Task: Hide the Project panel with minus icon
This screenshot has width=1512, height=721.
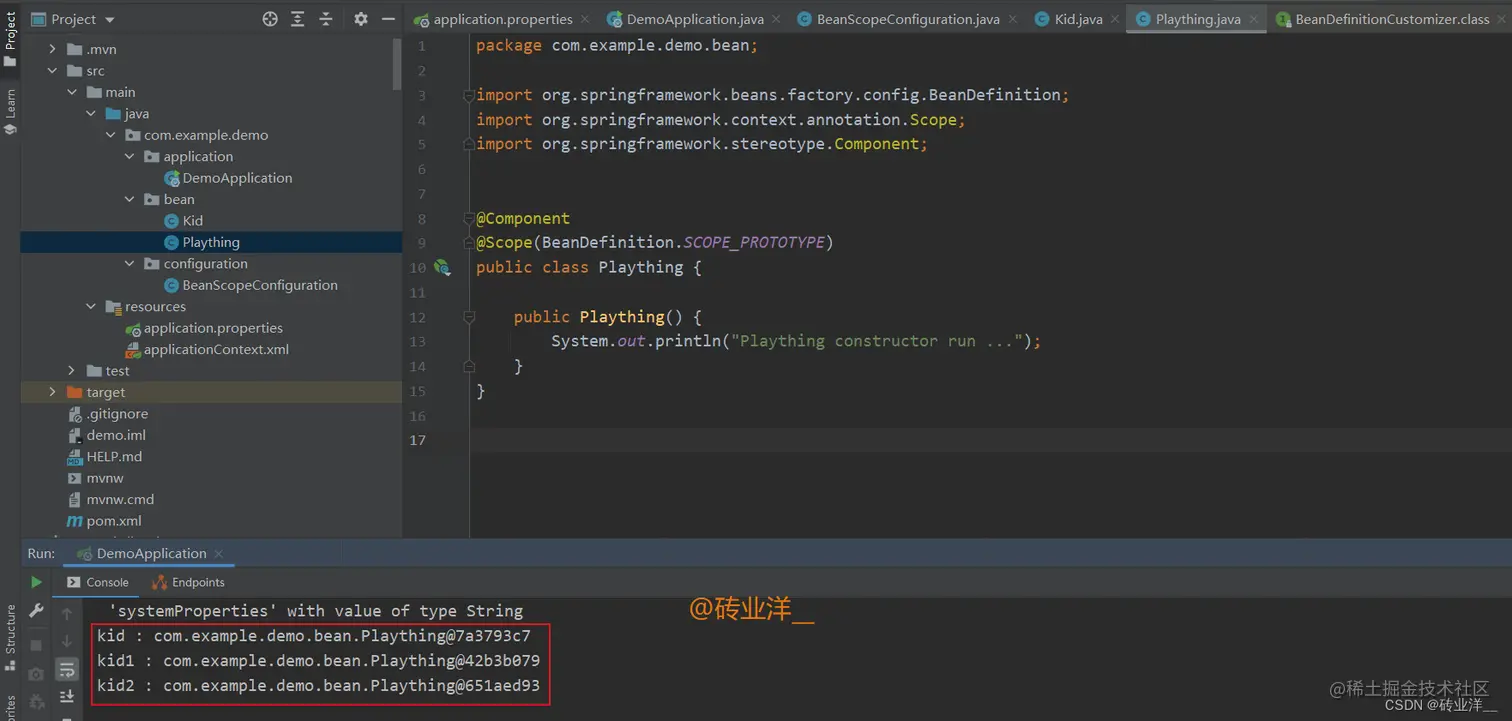Action: pos(388,19)
